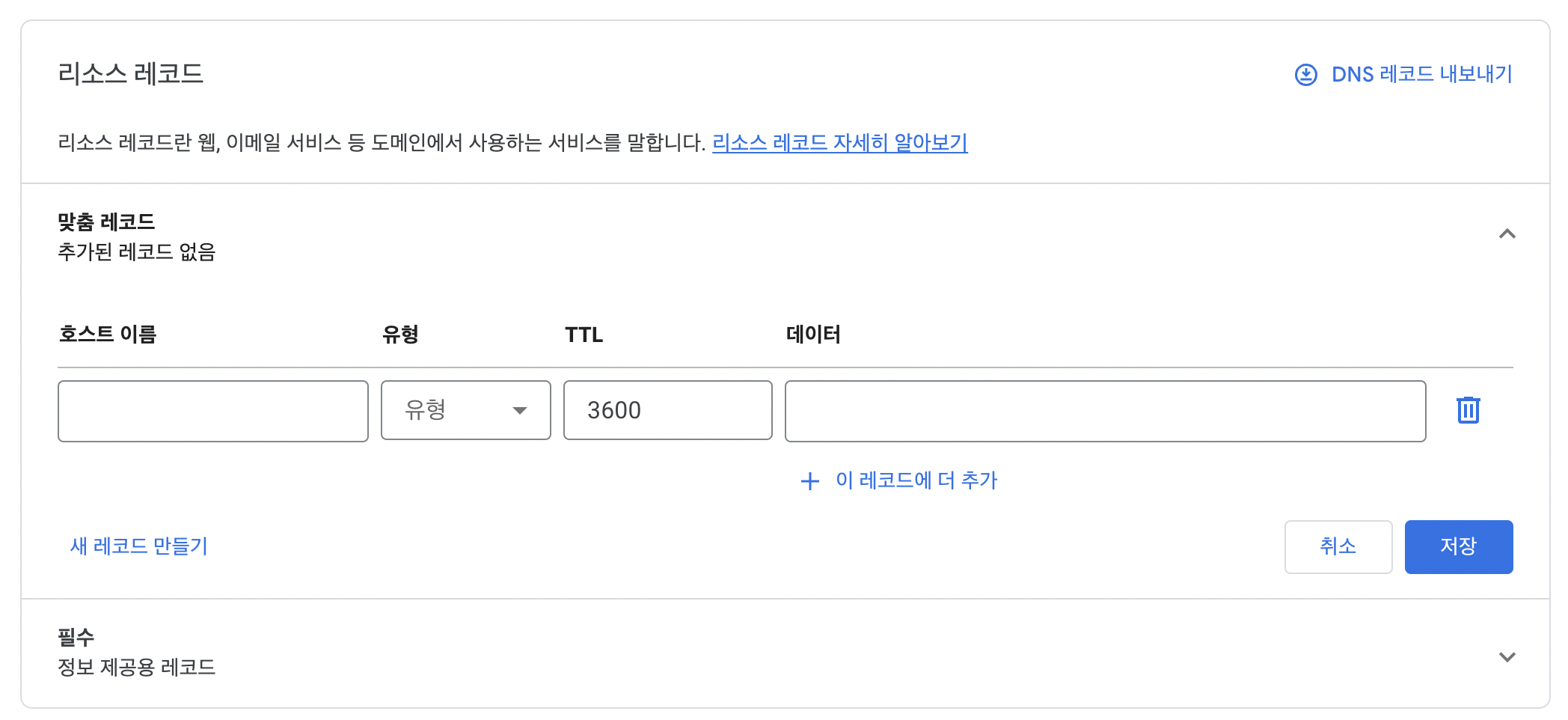Image resolution: width=1568 pixels, height=720 pixels.
Task: Click the 필수 section title
Action: tap(76, 638)
